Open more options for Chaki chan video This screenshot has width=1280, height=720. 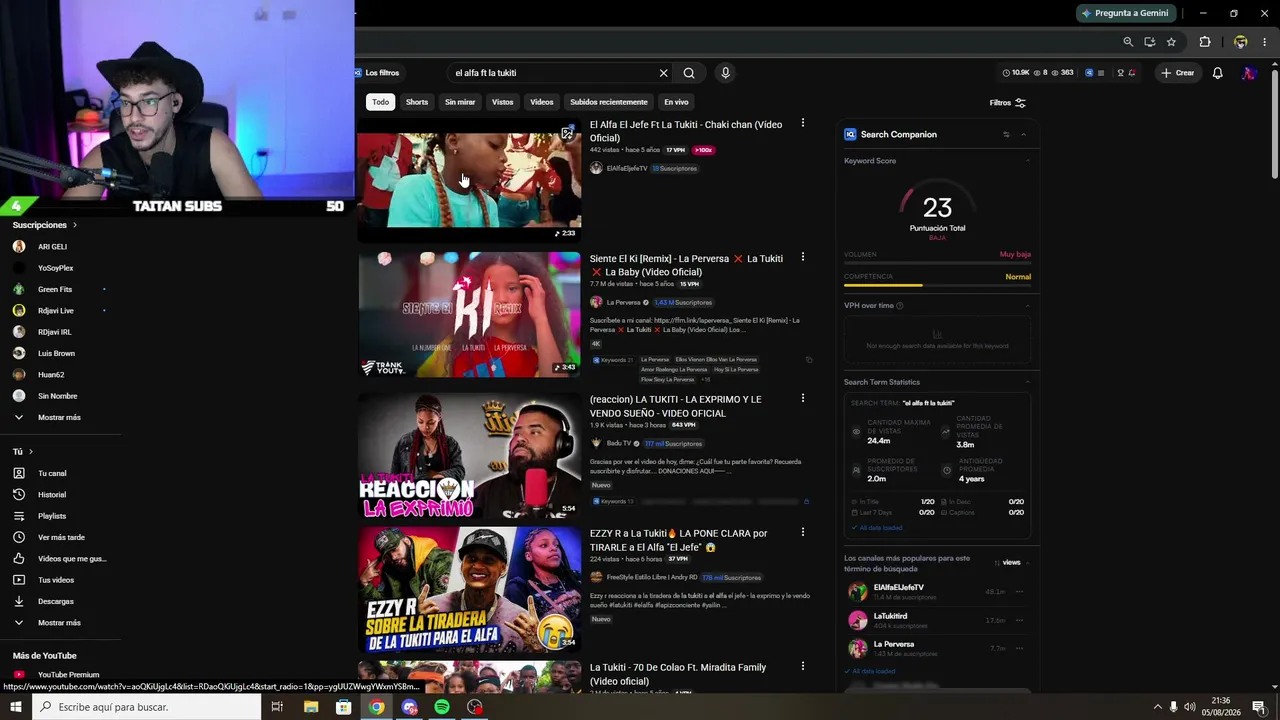(802, 123)
